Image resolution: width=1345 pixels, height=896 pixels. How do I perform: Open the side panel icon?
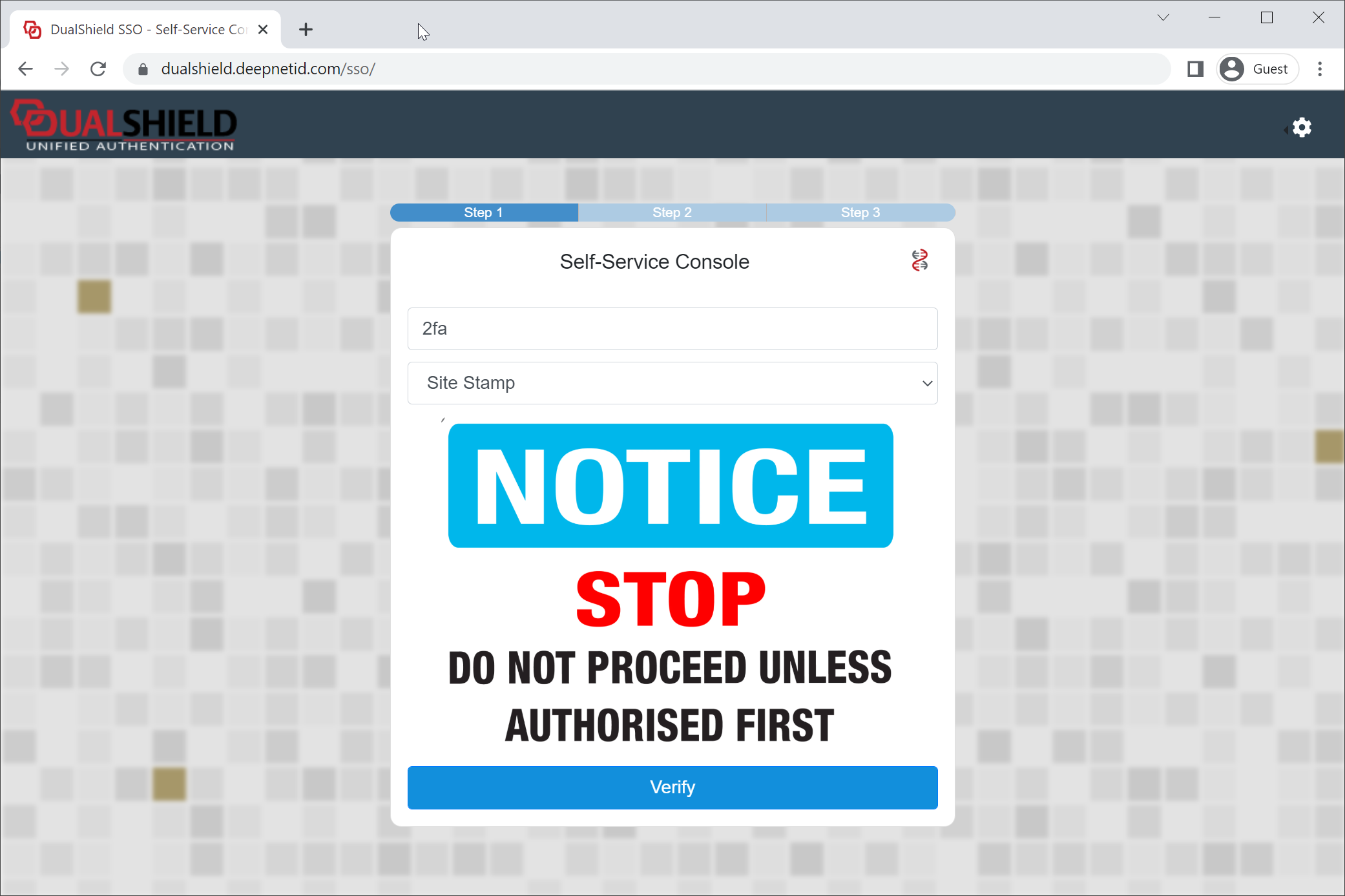(1195, 69)
